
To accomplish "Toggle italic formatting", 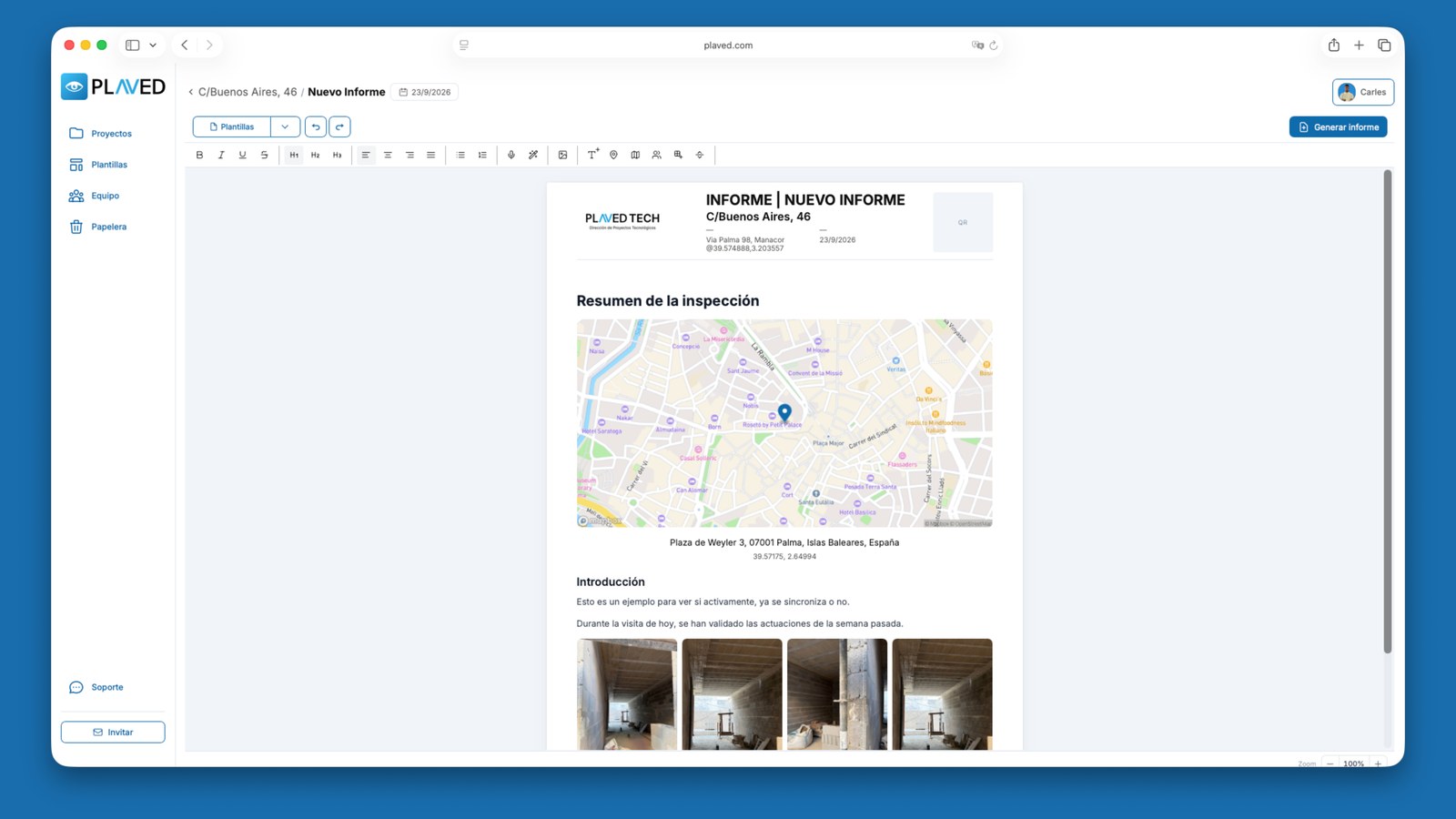I will tap(221, 155).
